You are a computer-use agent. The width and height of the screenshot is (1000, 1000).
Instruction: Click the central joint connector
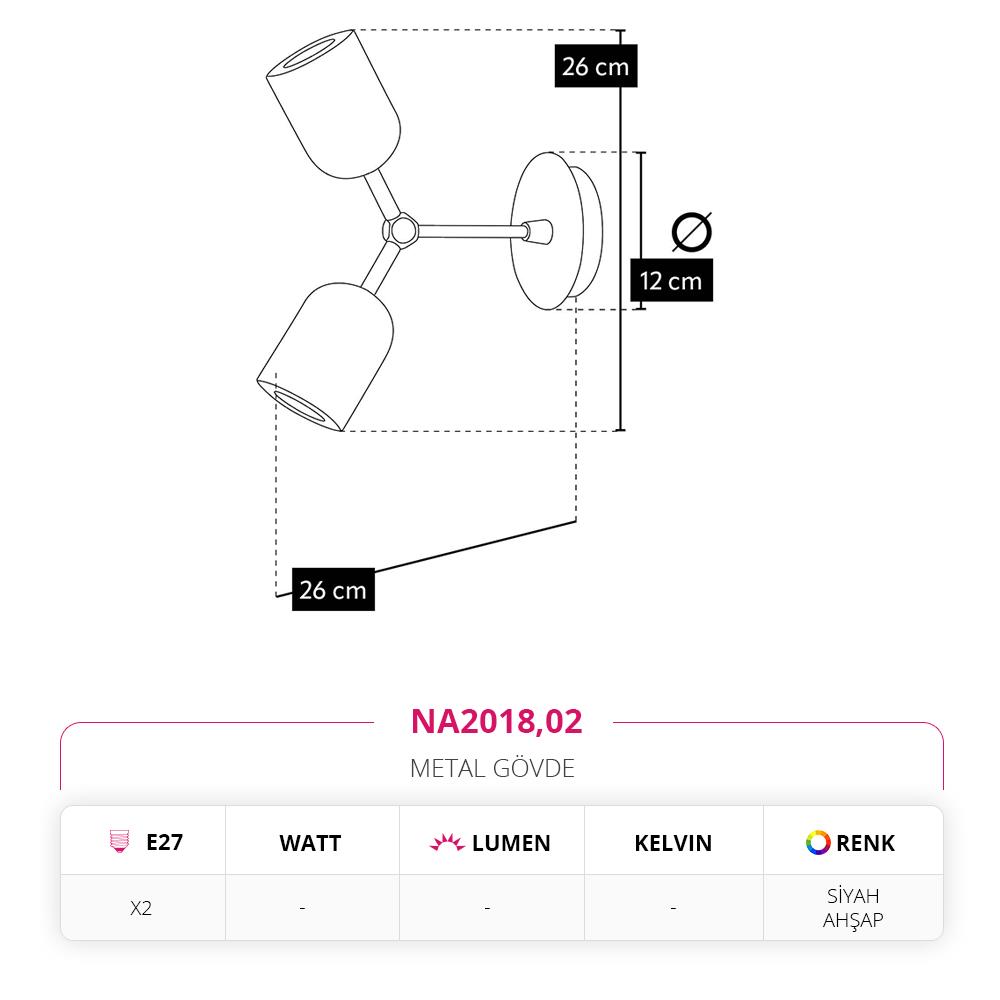click(x=401, y=230)
